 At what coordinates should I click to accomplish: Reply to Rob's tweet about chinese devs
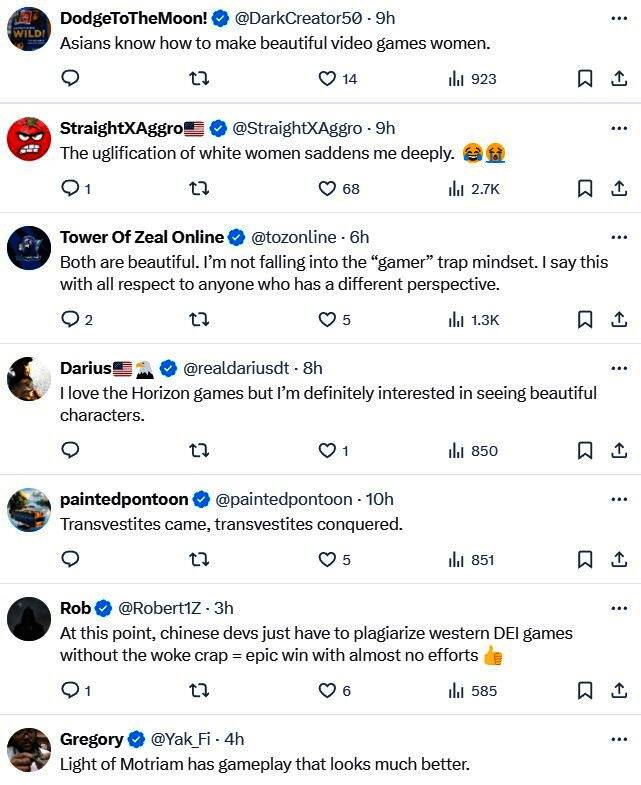70,690
